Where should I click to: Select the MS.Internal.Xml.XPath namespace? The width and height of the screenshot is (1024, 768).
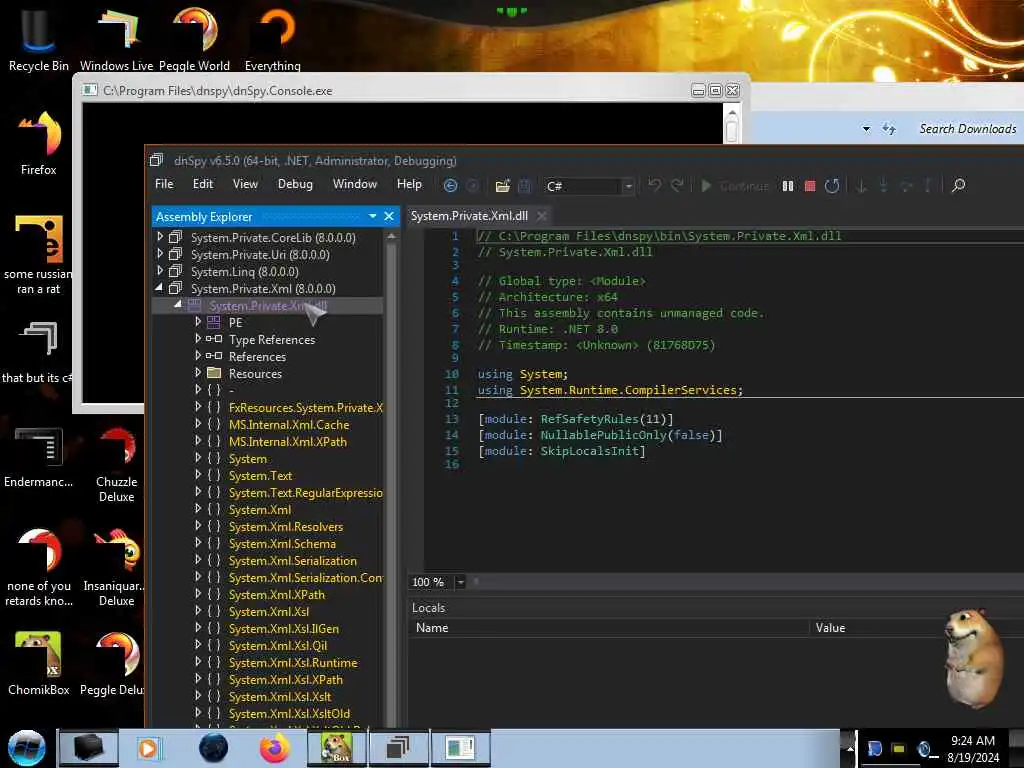pos(287,441)
